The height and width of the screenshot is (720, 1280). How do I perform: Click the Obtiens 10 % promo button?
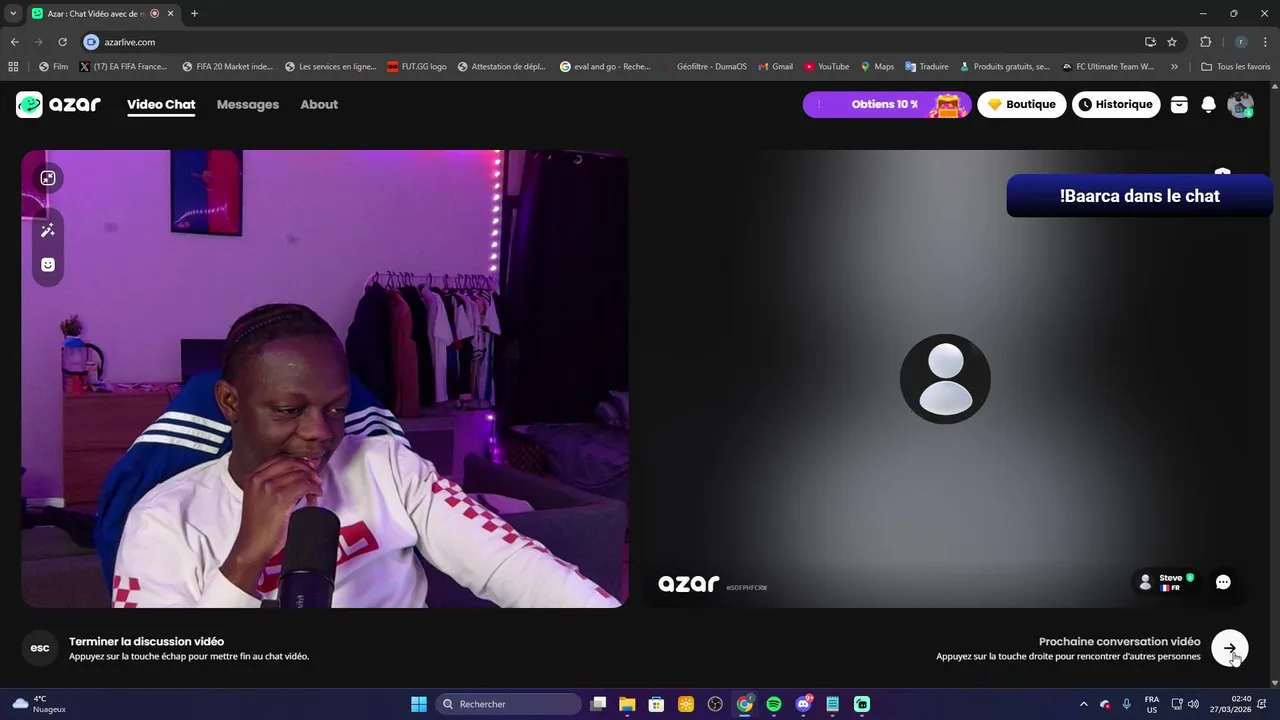tap(886, 104)
